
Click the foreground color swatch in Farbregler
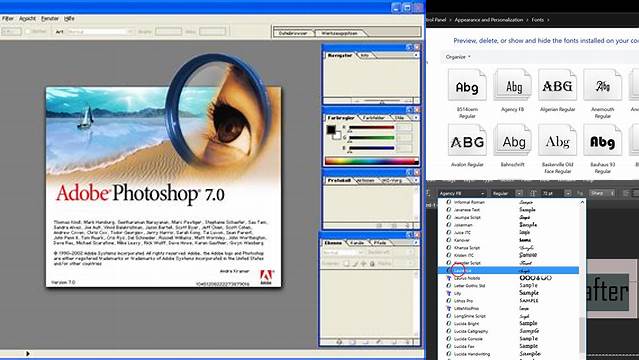coord(331,130)
